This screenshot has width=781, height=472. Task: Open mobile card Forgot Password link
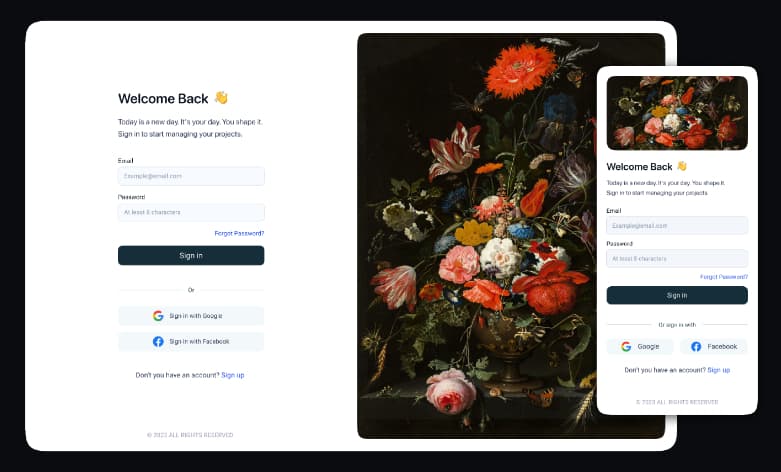coord(724,277)
